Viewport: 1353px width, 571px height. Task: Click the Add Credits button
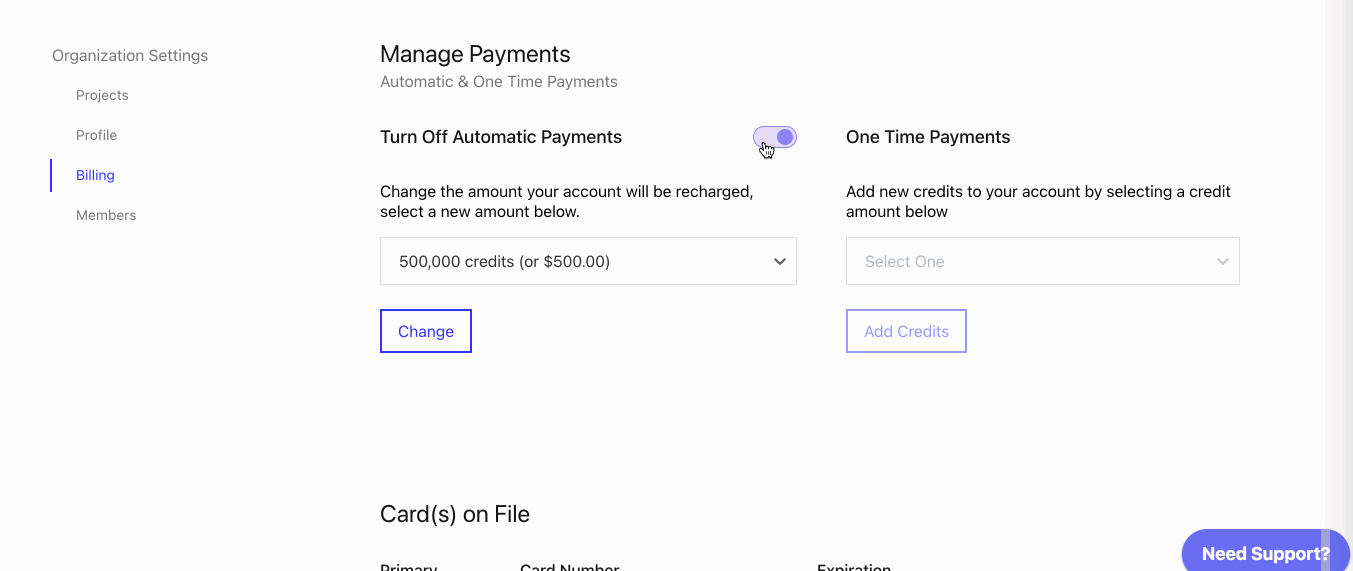pos(906,331)
